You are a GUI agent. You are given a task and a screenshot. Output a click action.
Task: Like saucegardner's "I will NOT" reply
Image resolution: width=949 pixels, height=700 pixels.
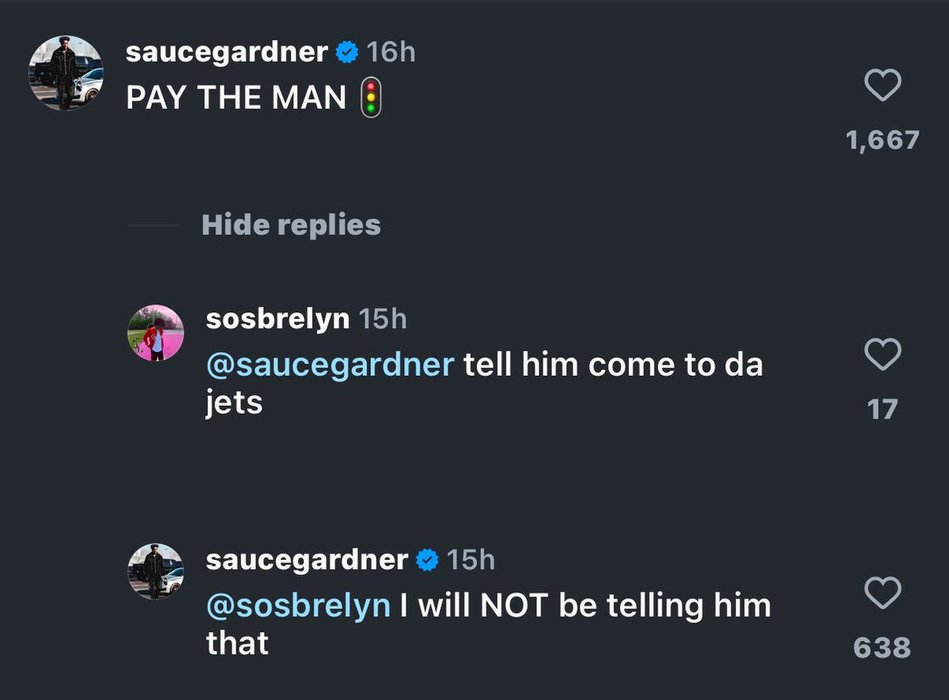pyautogui.click(x=882, y=594)
